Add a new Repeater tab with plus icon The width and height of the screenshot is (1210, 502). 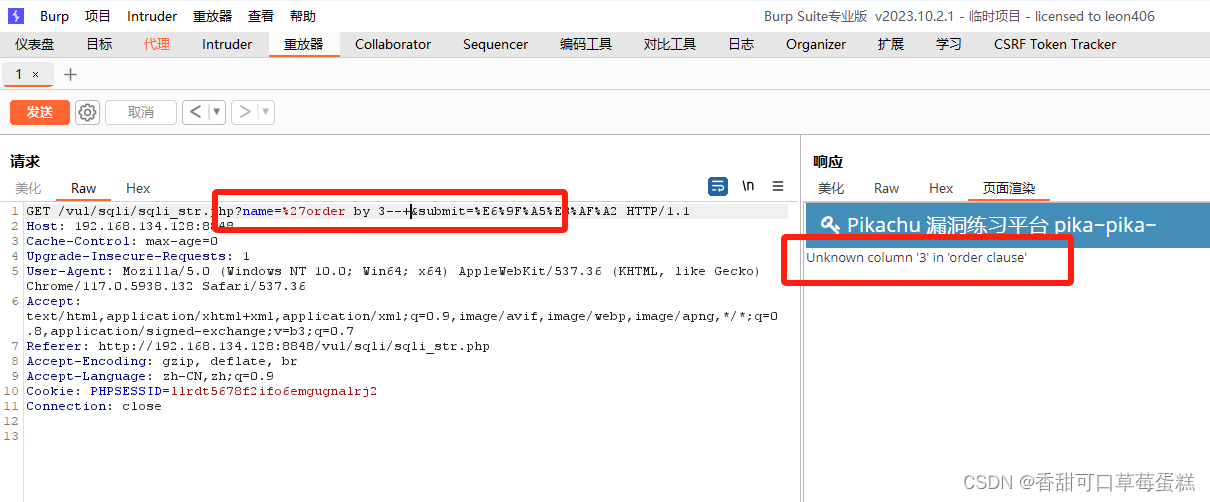click(x=70, y=75)
